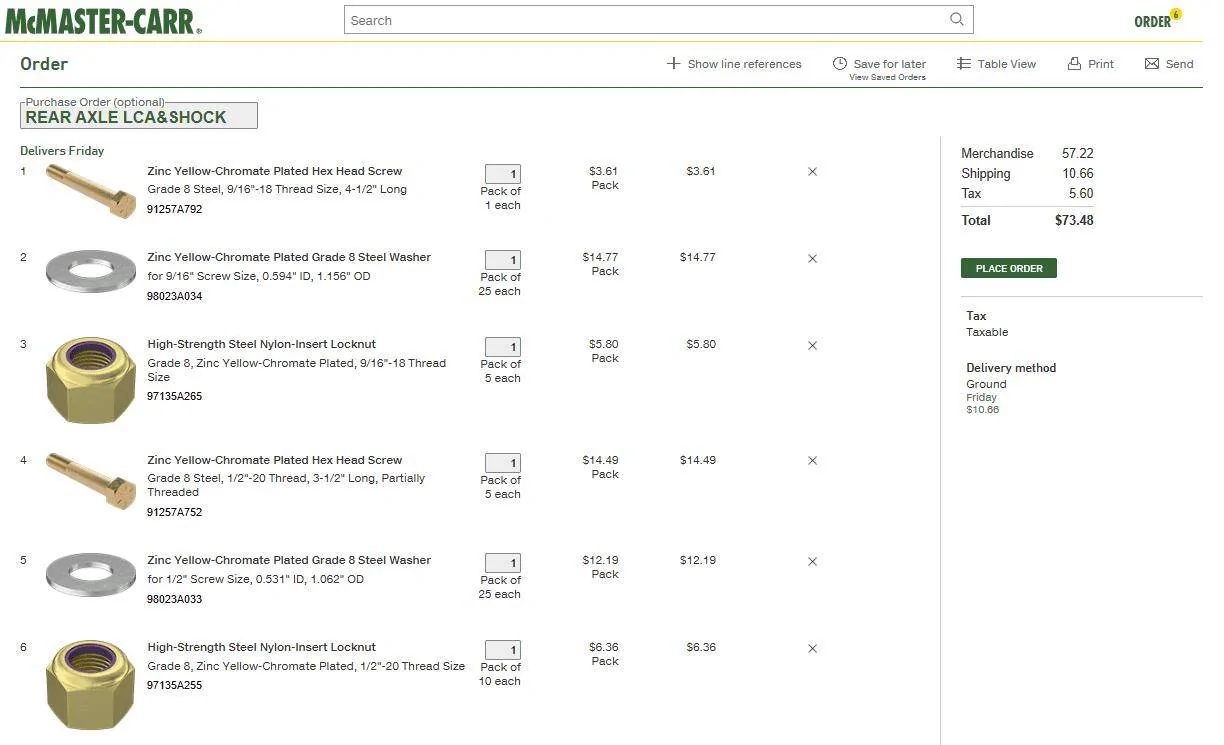Click the Total $73.48 amount
Screen dimensions: 1224x745
coord(1074,220)
